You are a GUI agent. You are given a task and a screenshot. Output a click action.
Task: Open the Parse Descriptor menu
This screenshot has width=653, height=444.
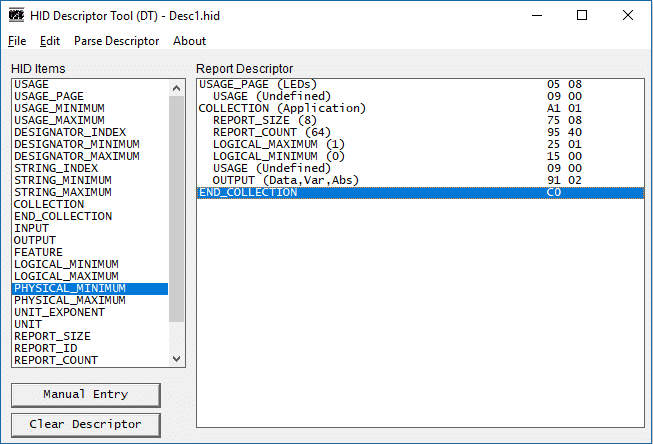point(116,41)
